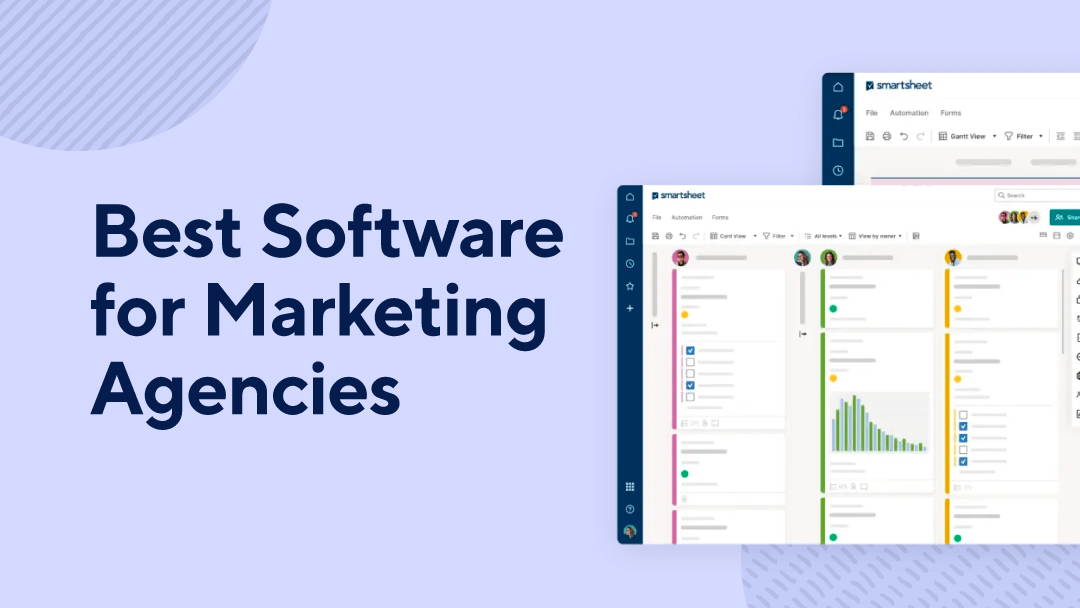Uncheck second checkbox in yellow card checklist
This screenshot has width=1080, height=608.
(963, 427)
